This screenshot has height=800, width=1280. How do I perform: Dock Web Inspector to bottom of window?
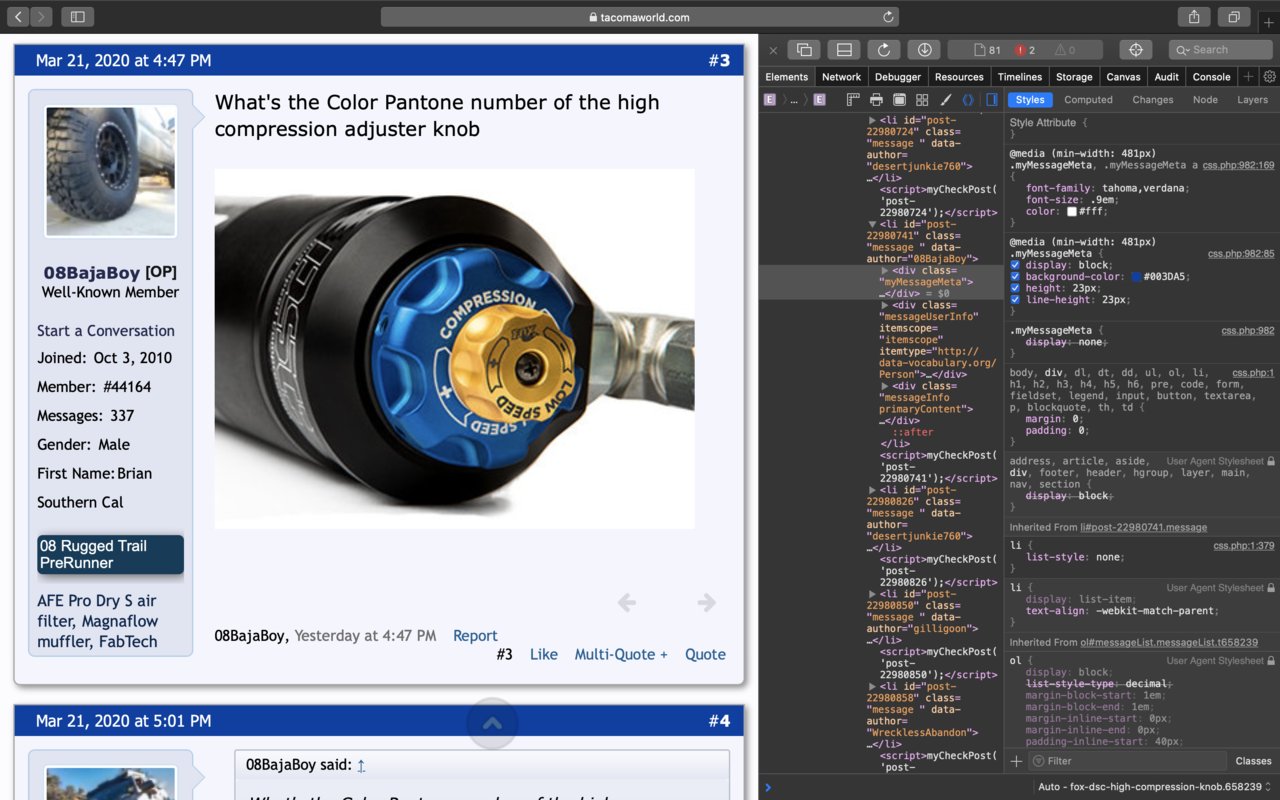(844, 50)
